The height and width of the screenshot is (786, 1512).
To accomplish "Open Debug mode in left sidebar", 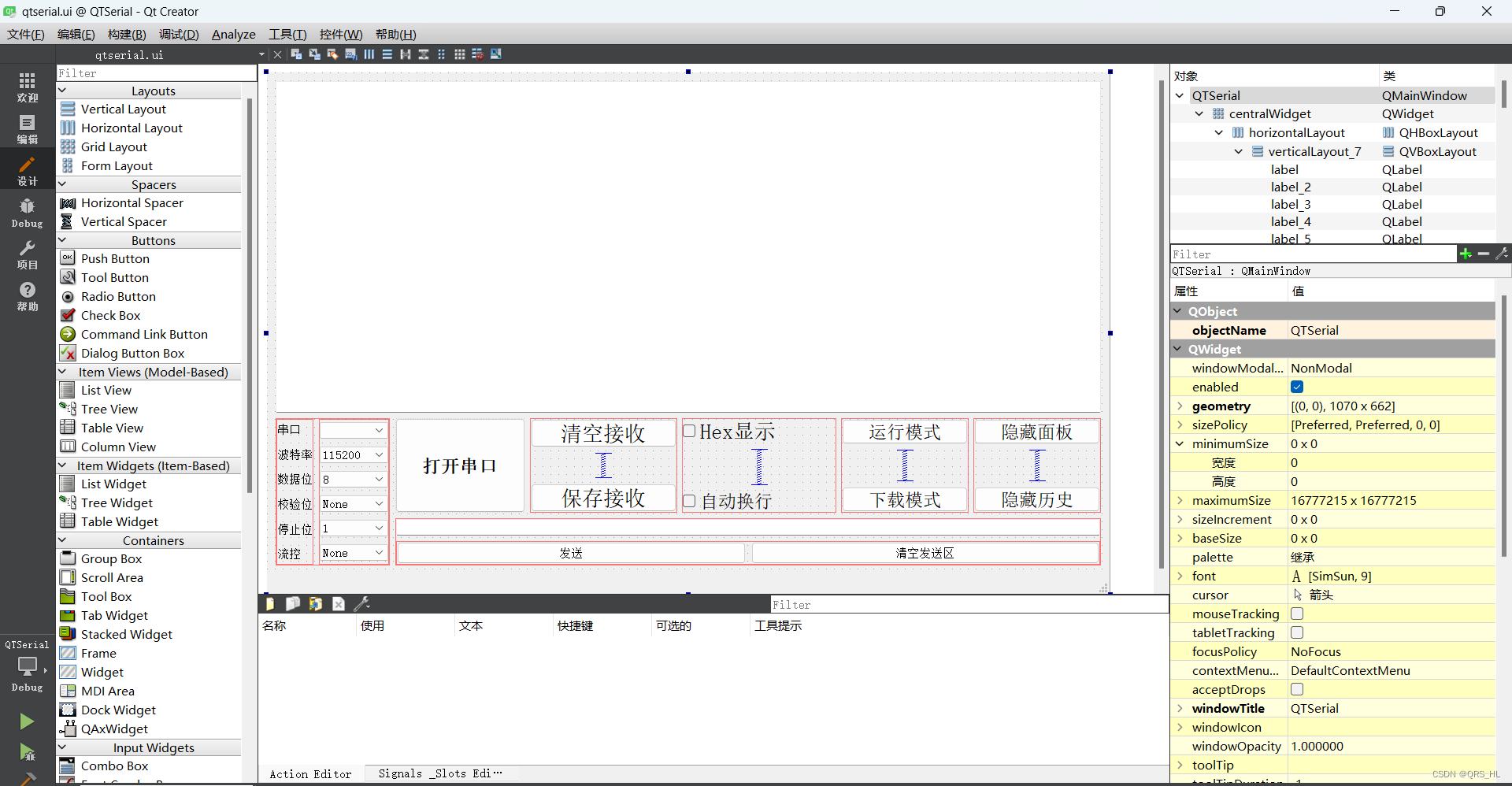I will tap(28, 213).
